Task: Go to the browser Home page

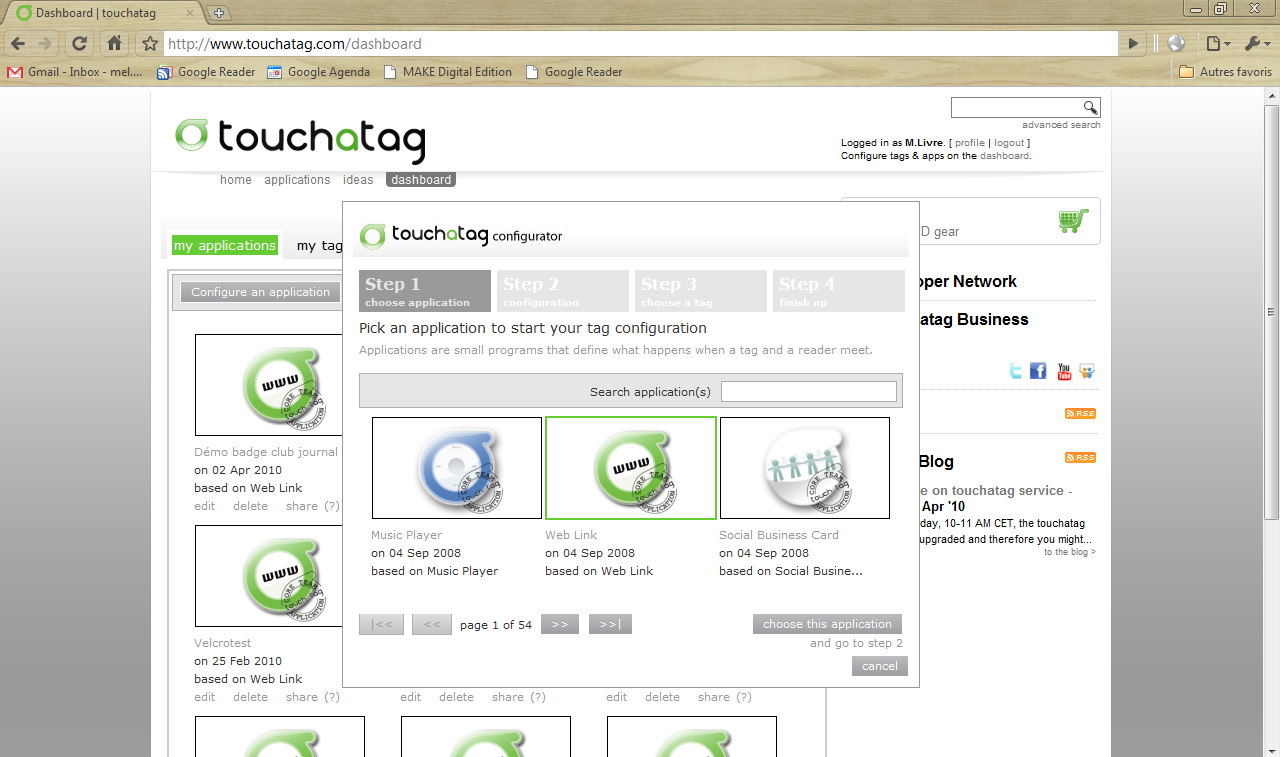Action: pos(114,44)
